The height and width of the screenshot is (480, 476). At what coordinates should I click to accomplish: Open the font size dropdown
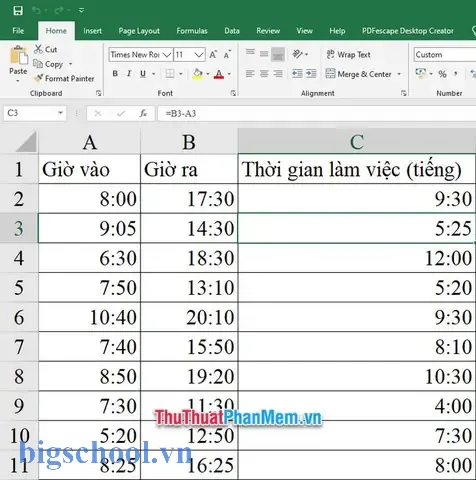(x=199, y=55)
